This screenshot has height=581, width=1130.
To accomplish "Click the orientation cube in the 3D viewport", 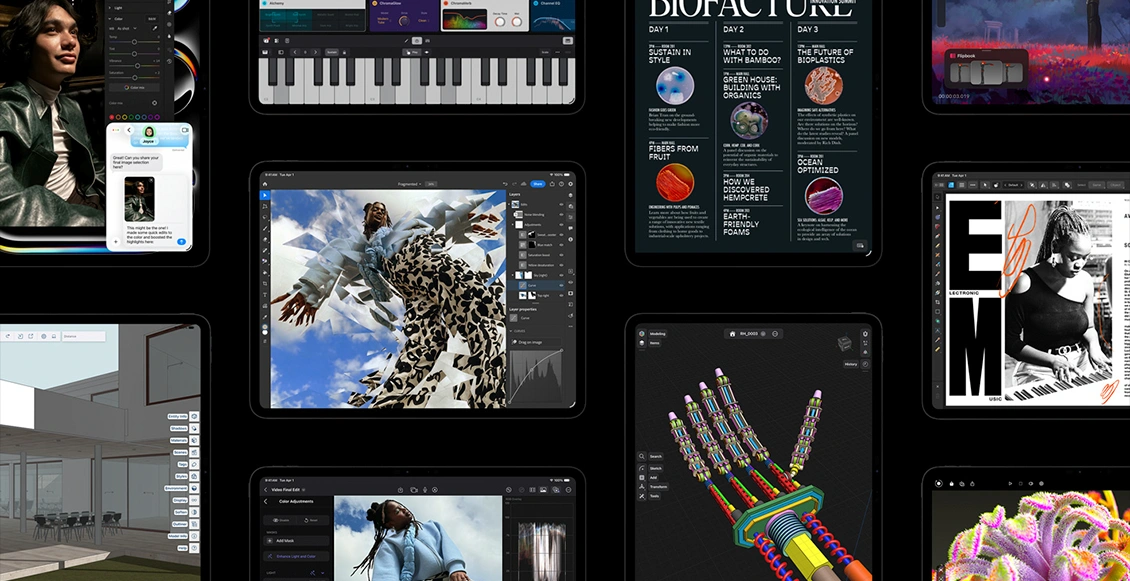I will point(845,343).
